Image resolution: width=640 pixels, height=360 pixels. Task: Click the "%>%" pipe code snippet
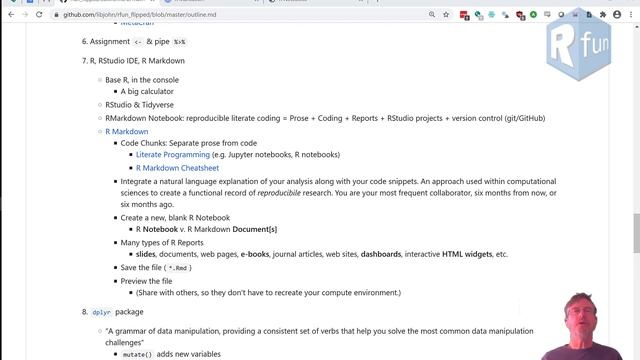(179, 42)
